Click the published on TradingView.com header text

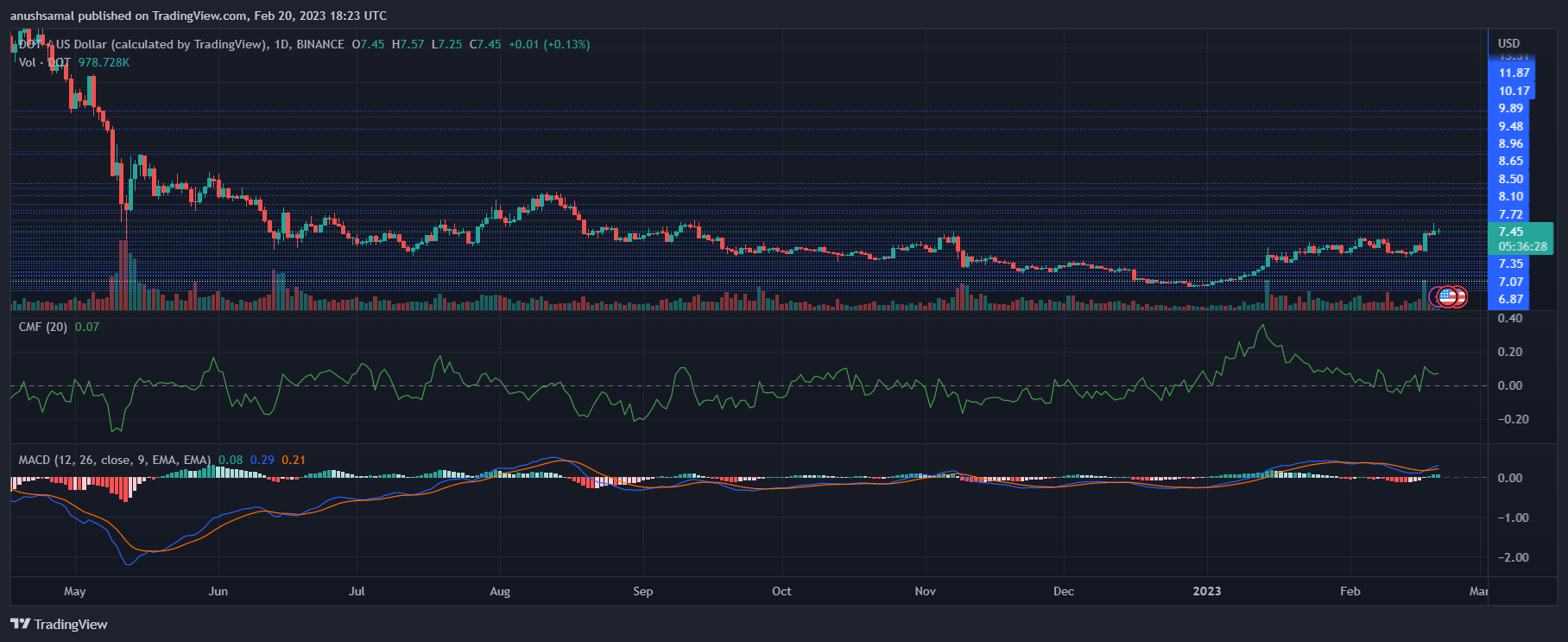click(199, 16)
